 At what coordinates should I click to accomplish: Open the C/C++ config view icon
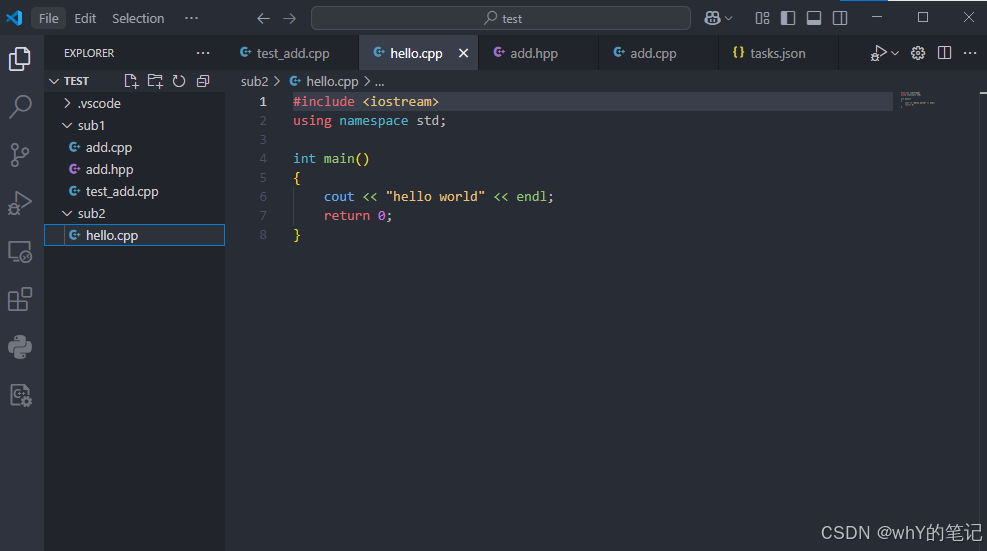click(x=20, y=395)
